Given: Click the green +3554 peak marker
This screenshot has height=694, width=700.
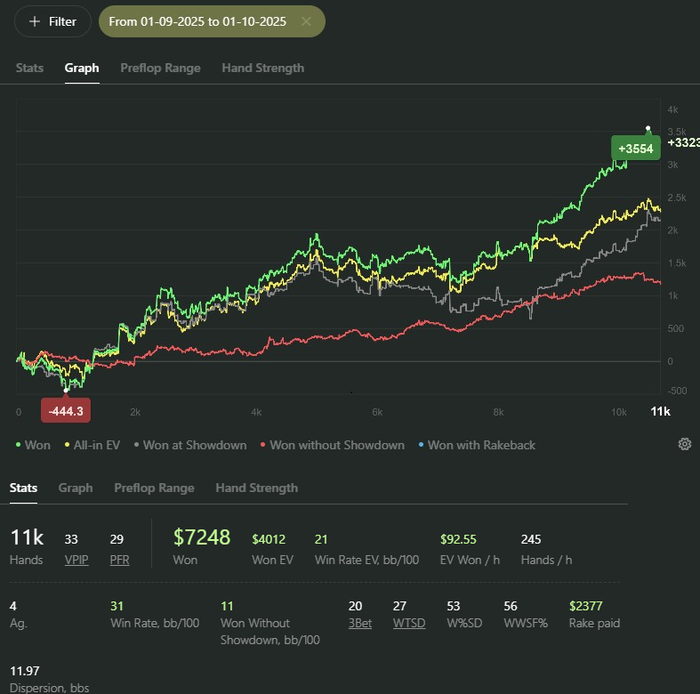Looking at the screenshot, I should pos(635,149).
